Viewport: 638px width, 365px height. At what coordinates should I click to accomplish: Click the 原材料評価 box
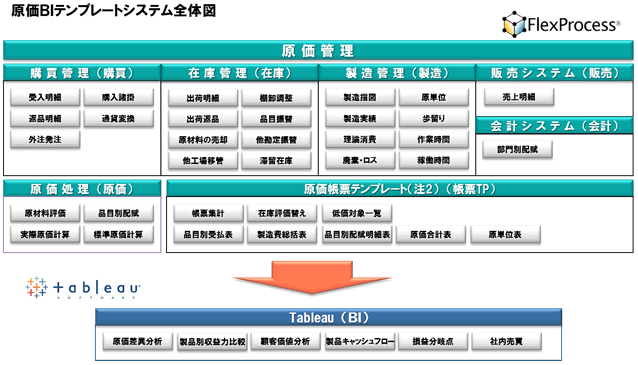45,213
